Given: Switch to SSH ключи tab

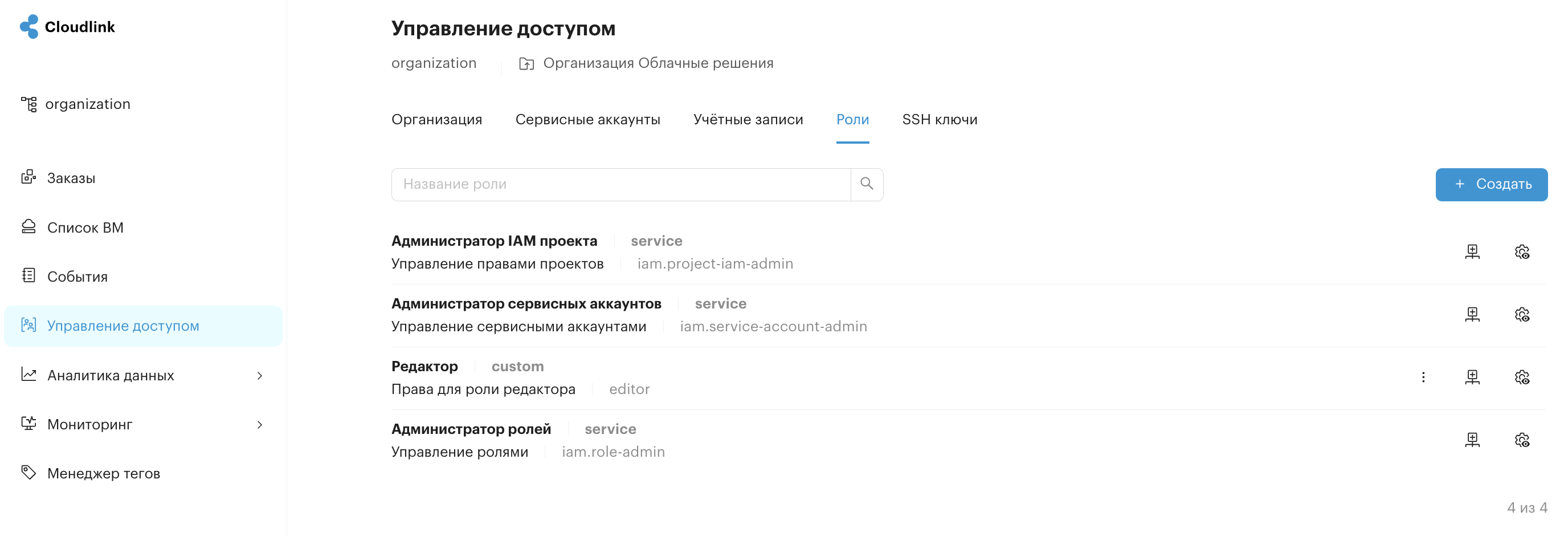Looking at the screenshot, I should [x=939, y=119].
